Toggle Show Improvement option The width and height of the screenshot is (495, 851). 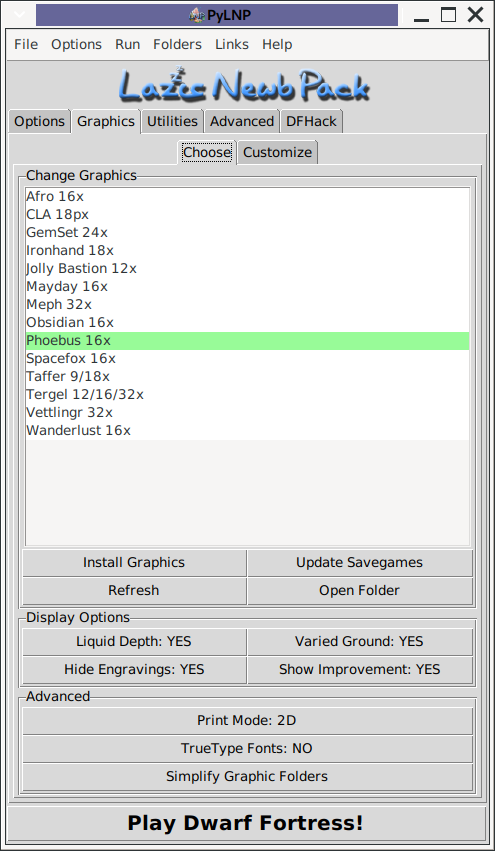tap(359, 669)
